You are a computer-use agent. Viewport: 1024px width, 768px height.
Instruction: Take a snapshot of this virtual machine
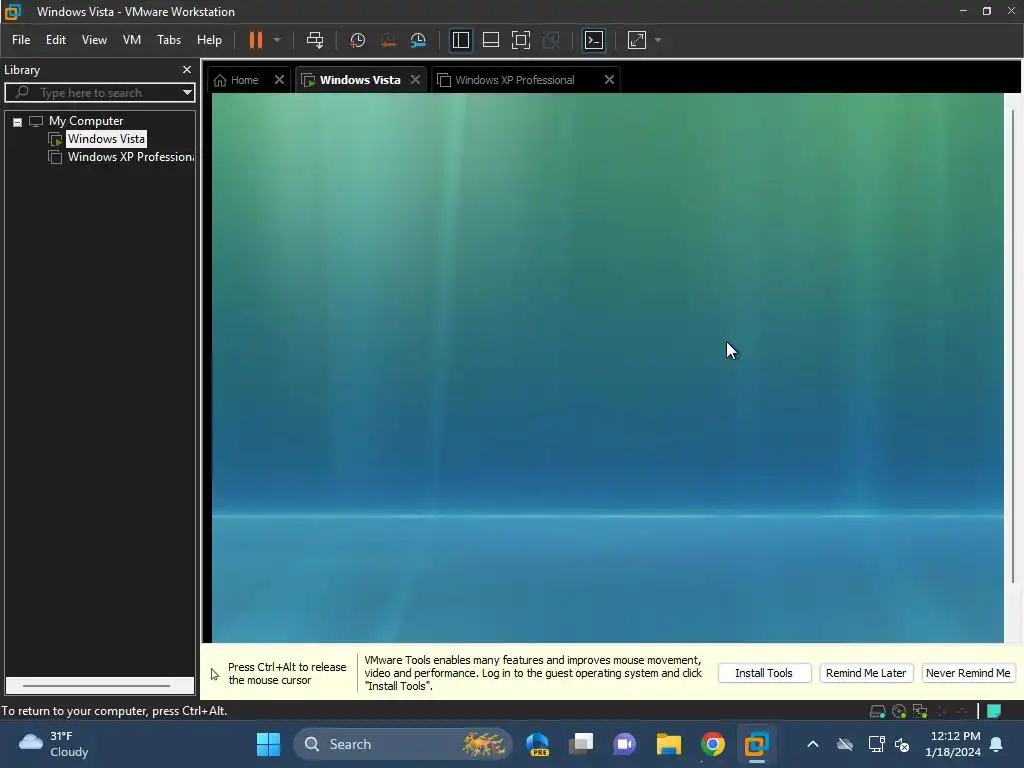(x=357, y=40)
